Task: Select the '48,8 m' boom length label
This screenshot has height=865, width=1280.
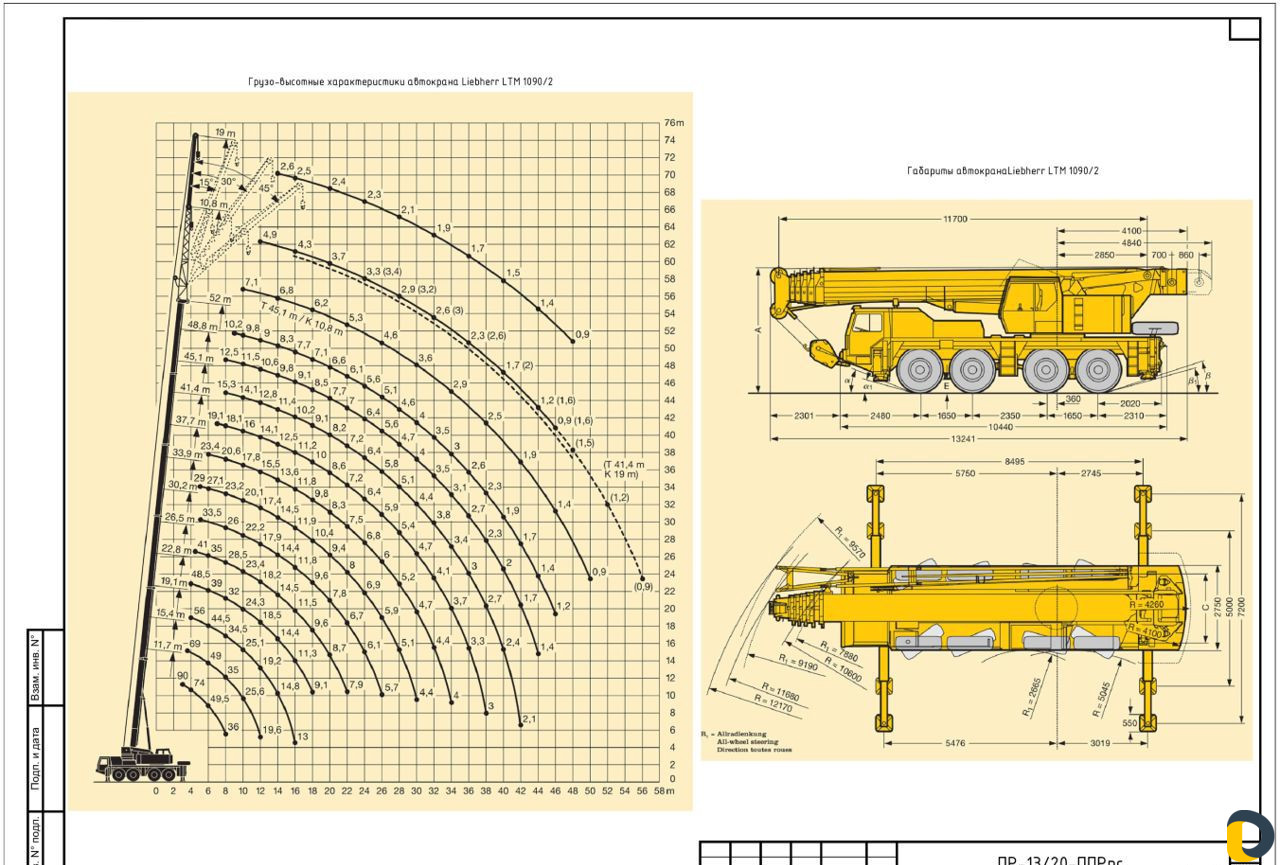Action: [202, 325]
